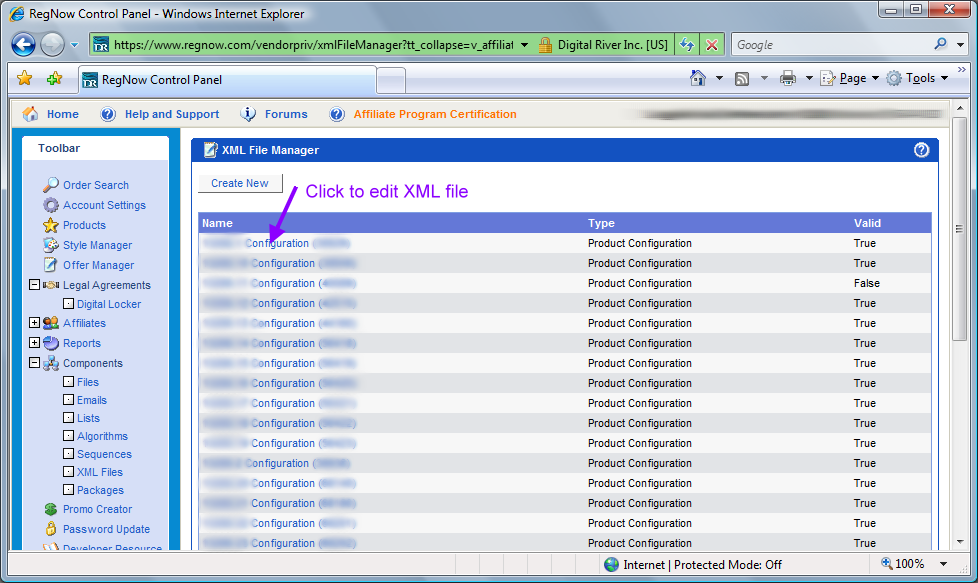Open Sequences under Components
The width and height of the screenshot is (978, 583).
point(104,455)
